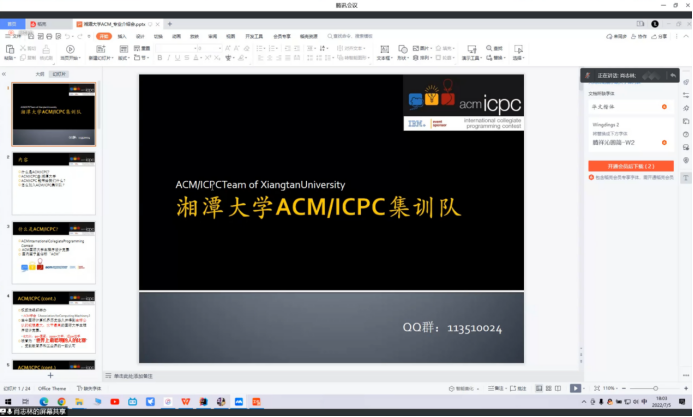The image size is (693, 417).
Task: Open the Windows Start menu
Action: click(x=8, y=402)
